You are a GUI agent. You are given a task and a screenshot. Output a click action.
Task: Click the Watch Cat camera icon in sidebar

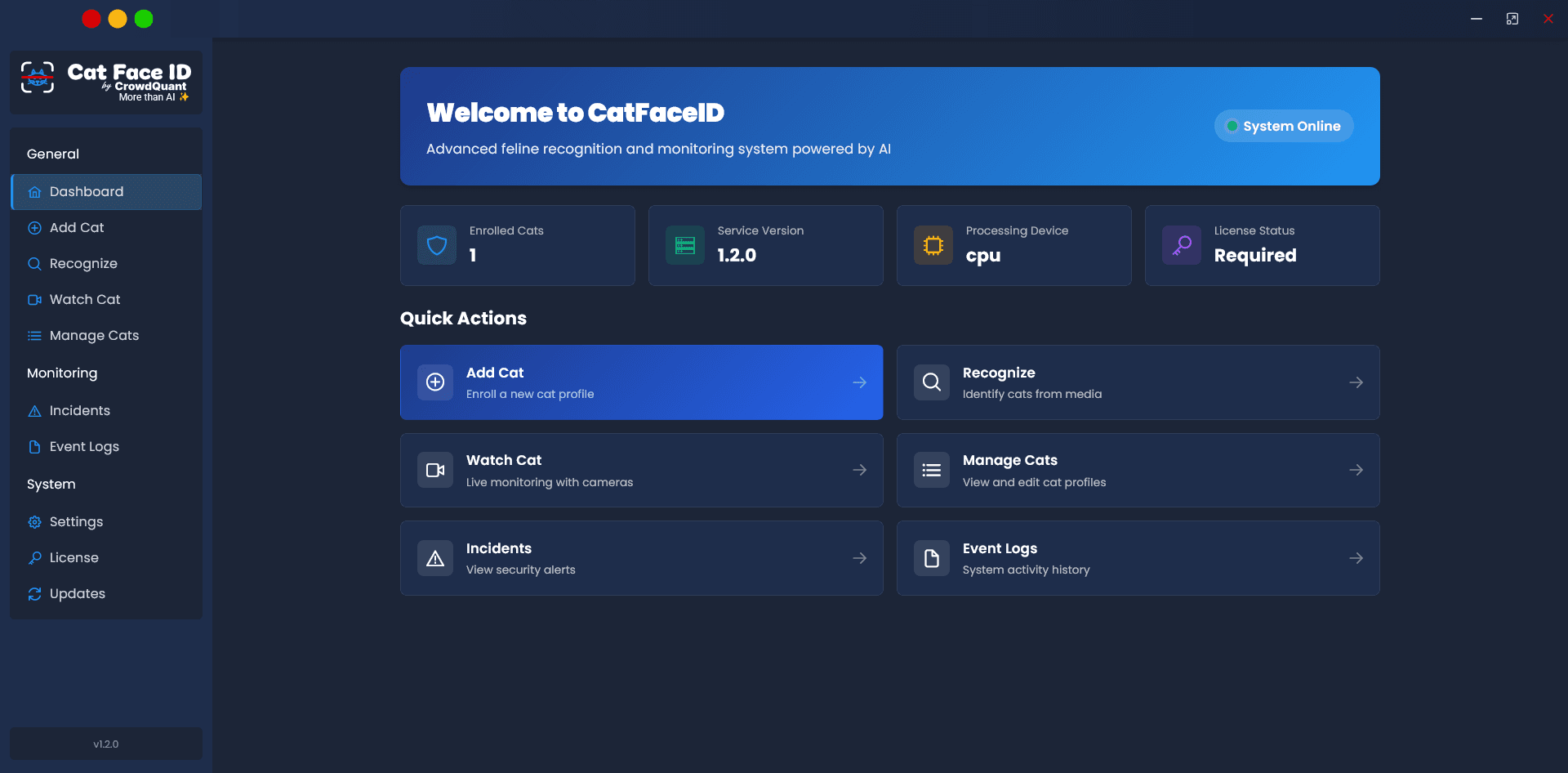pyautogui.click(x=34, y=300)
